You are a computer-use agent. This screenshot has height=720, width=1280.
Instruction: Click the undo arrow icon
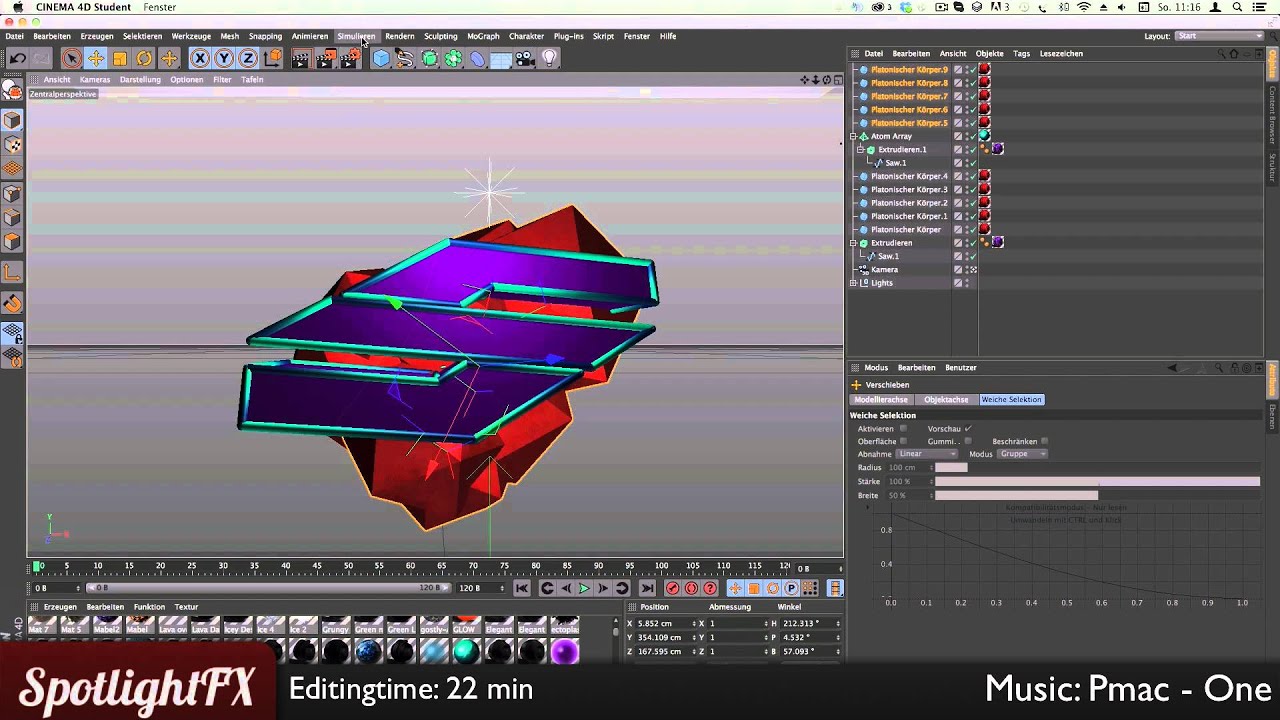click(x=18, y=58)
